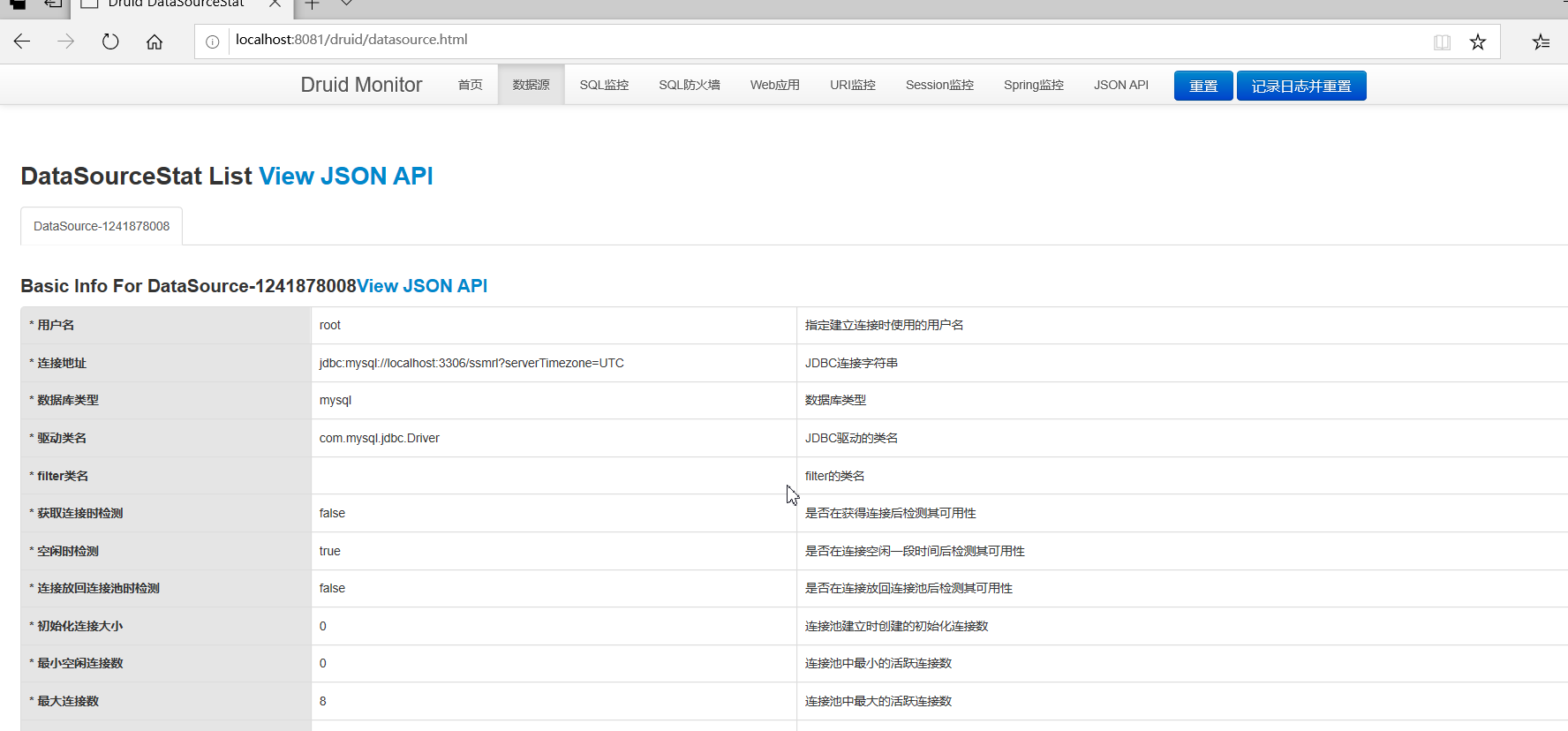This screenshot has width=1568, height=731.
Task: Select the DataSource-1241878008 tab
Action: click(x=102, y=226)
